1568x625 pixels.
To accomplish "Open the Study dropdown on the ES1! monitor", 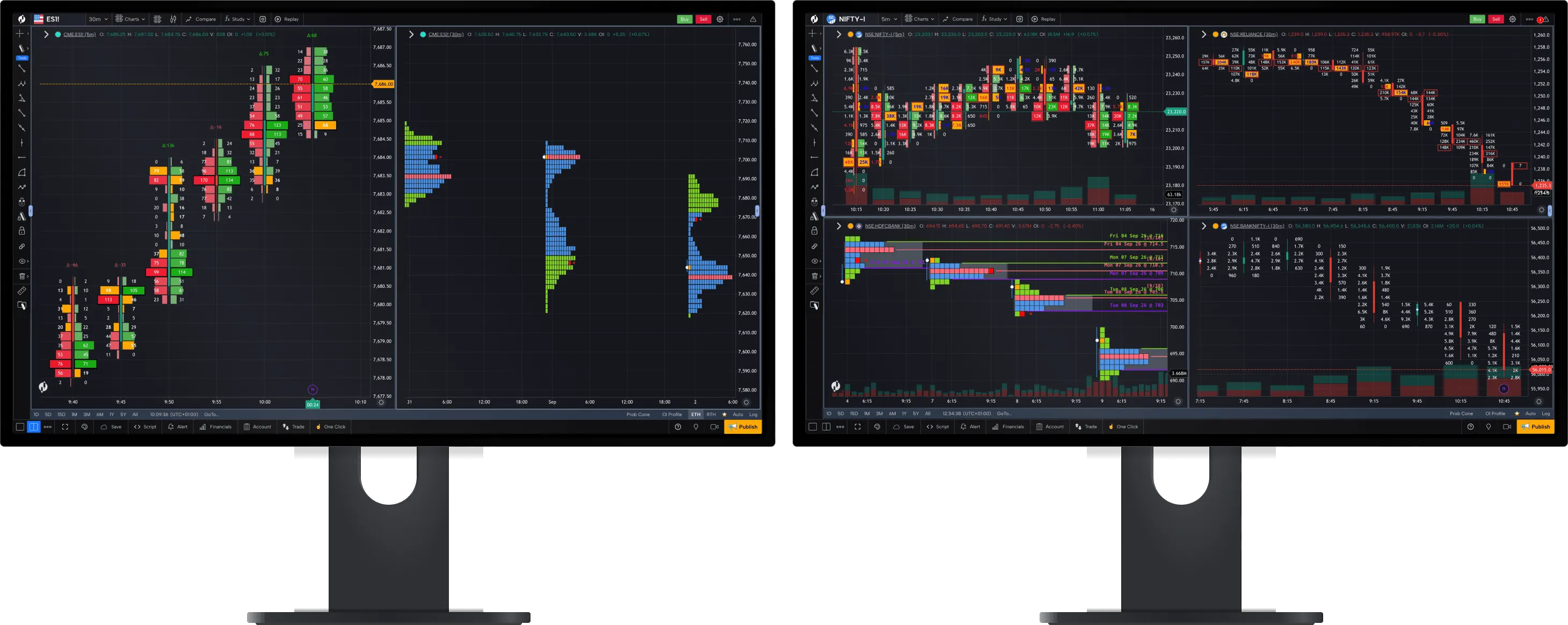I will tap(237, 19).
